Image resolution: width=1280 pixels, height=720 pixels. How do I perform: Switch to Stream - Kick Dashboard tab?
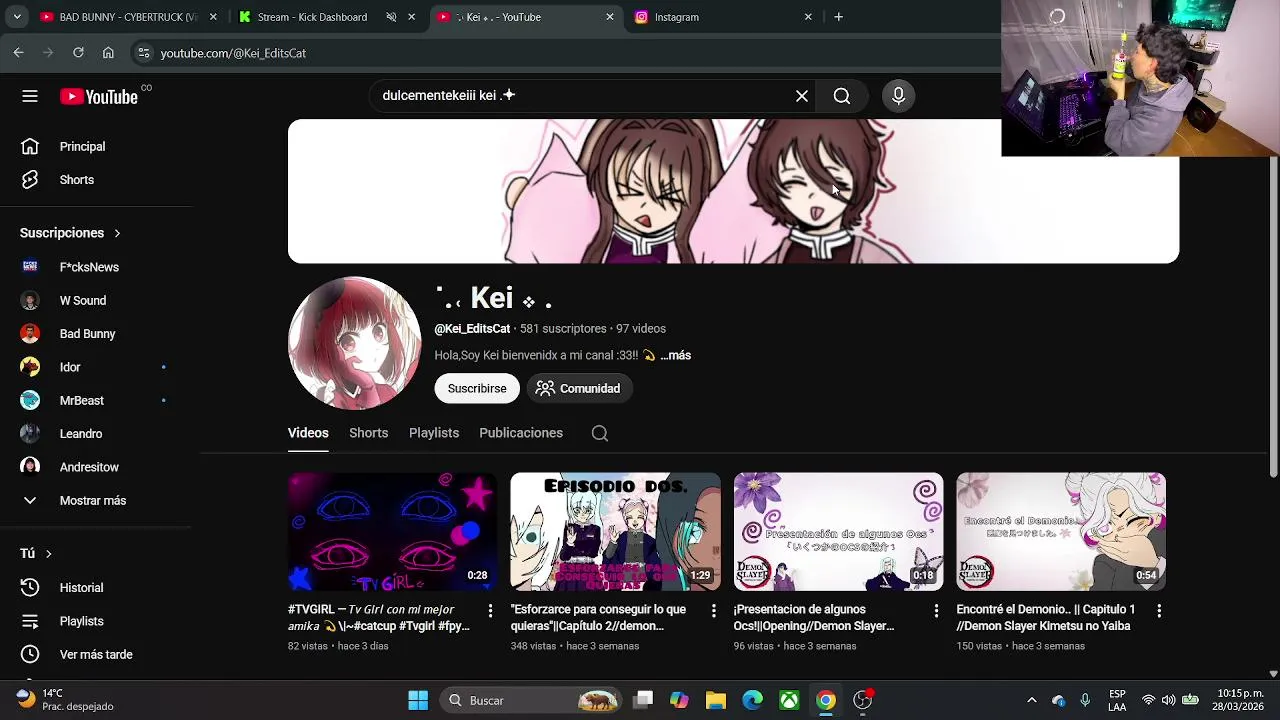(x=310, y=17)
